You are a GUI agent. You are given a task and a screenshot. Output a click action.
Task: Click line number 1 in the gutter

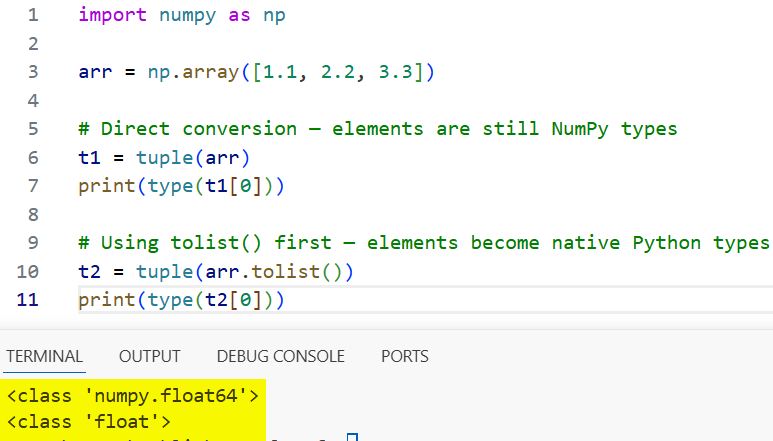(x=33, y=15)
